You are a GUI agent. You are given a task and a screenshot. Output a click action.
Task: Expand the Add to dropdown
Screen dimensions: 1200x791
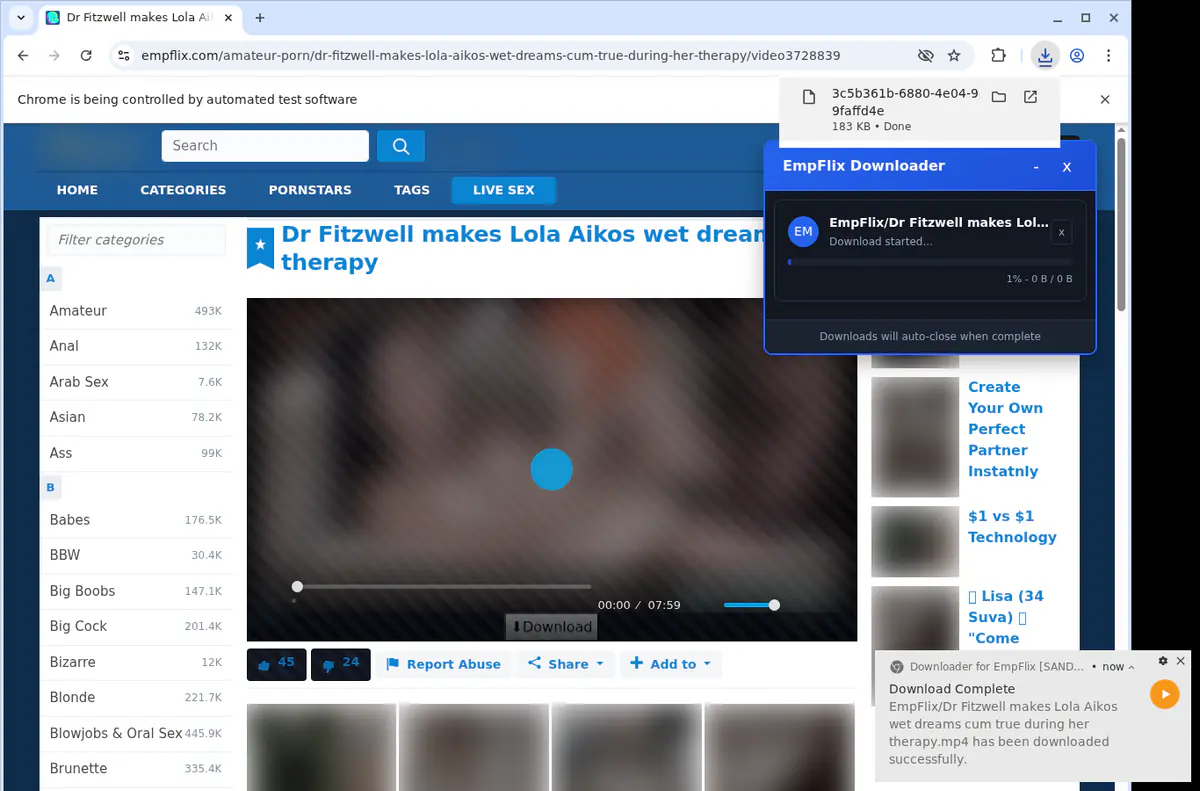tap(671, 664)
